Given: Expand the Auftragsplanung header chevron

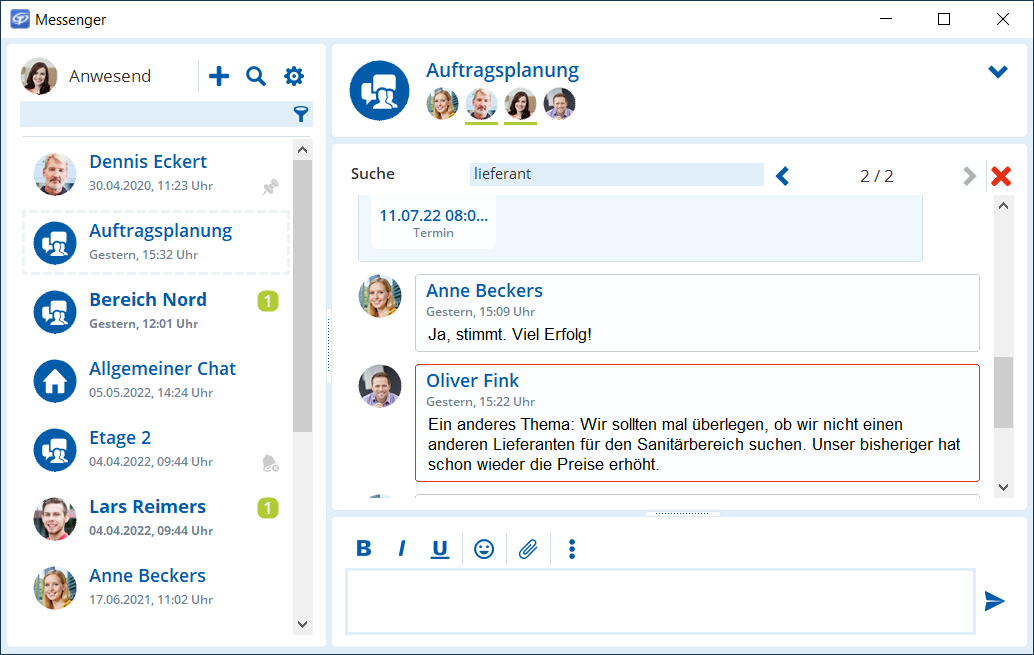Looking at the screenshot, I should point(997,72).
